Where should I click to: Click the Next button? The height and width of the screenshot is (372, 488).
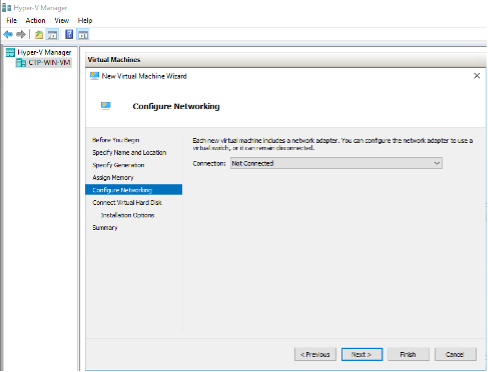coord(362,354)
